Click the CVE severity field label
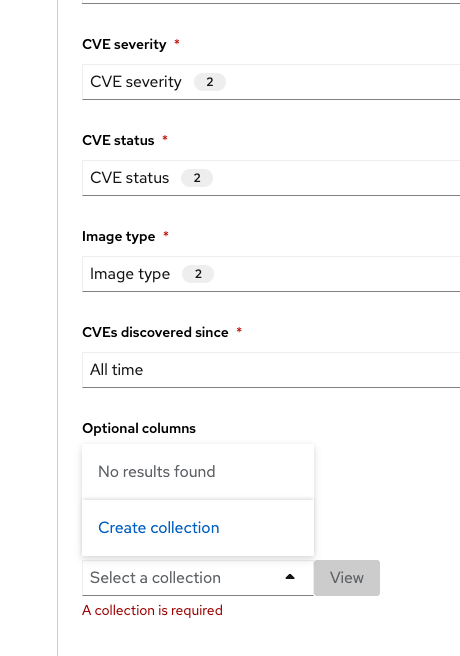 click(124, 44)
